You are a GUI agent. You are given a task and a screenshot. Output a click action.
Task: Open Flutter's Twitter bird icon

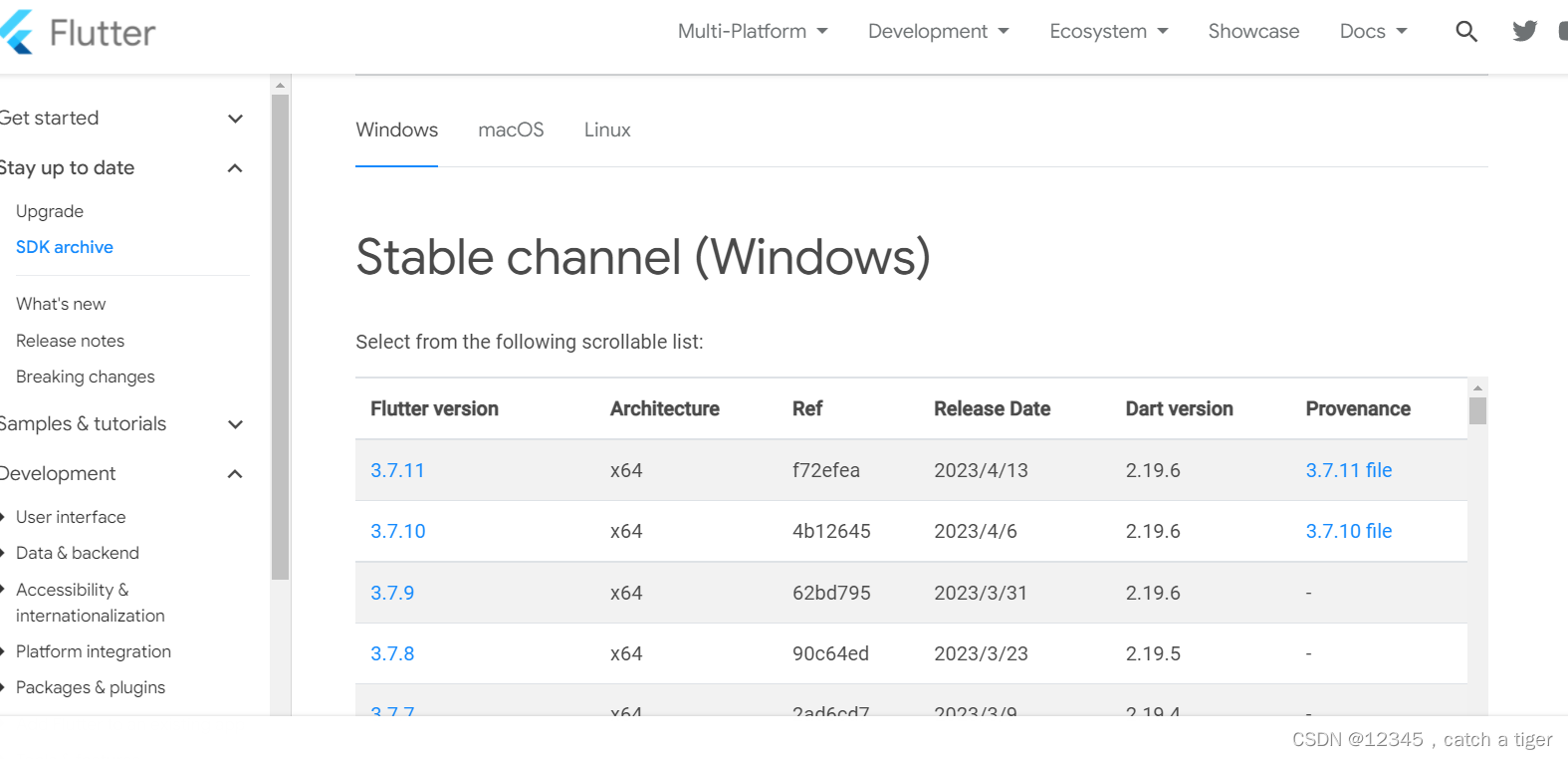click(1524, 32)
